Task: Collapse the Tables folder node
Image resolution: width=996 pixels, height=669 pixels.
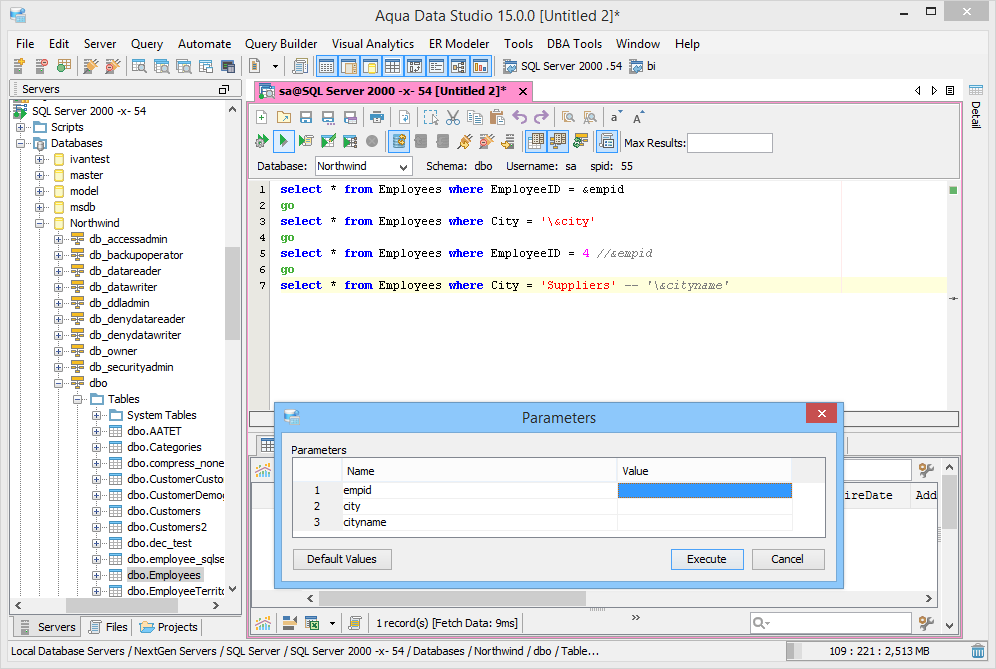Action: point(77,399)
